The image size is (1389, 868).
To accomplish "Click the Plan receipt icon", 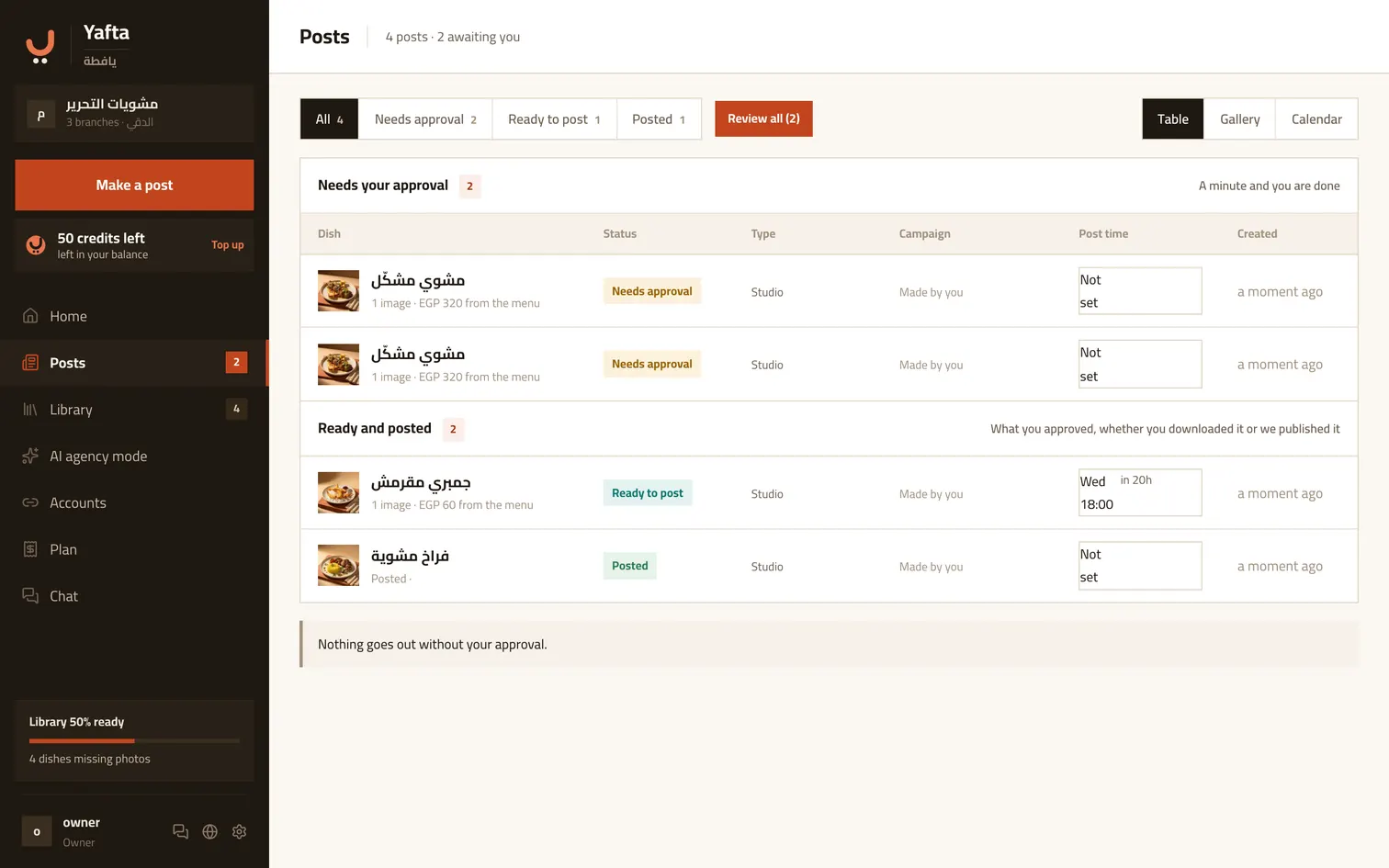I will tap(30, 549).
